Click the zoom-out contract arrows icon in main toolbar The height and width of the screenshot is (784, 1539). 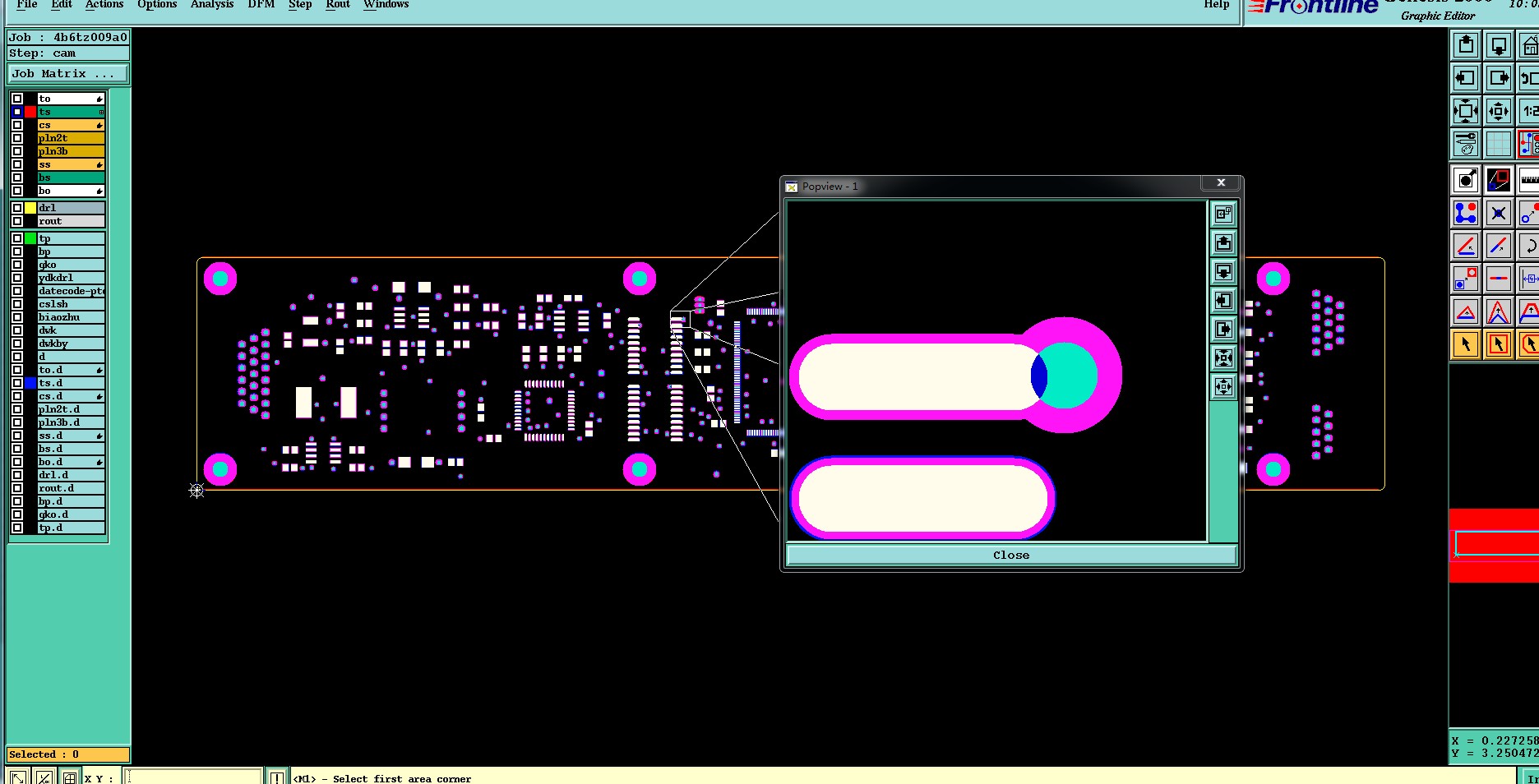tap(1499, 111)
